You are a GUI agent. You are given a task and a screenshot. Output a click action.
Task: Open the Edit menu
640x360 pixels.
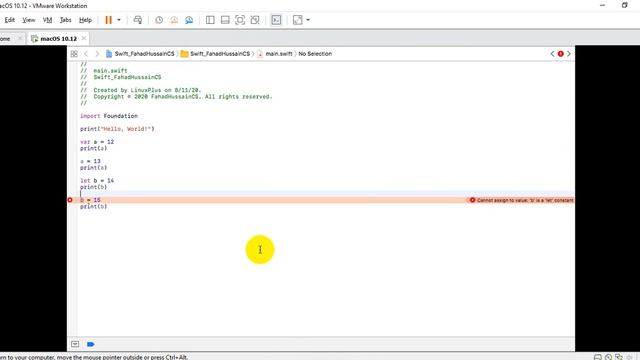pyautogui.click(x=10, y=20)
